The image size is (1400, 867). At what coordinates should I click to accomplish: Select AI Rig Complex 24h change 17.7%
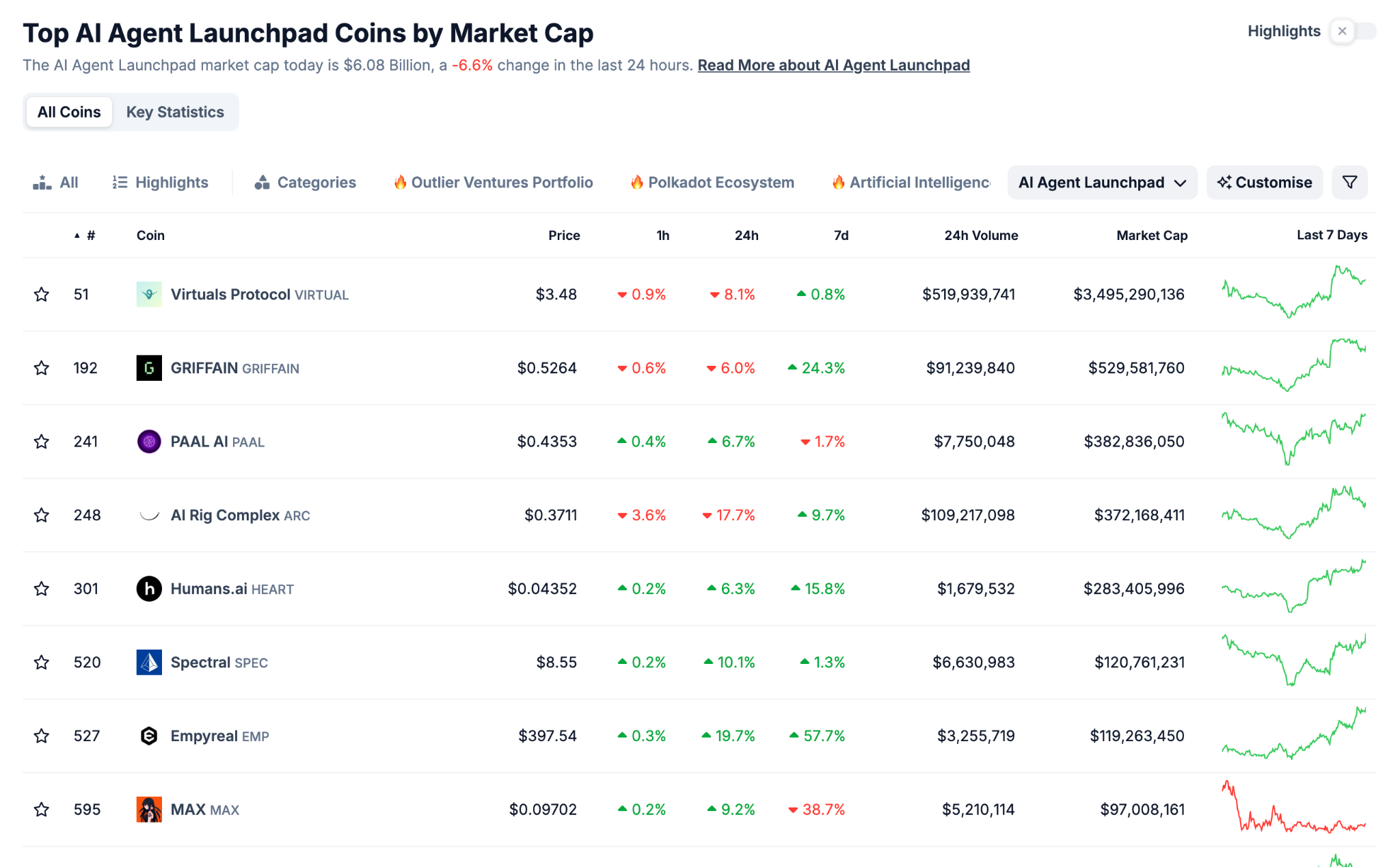[x=729, y=516]
